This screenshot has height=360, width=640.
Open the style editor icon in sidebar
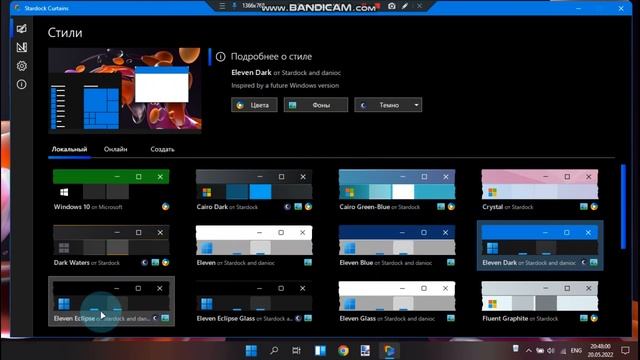[22, 47]
